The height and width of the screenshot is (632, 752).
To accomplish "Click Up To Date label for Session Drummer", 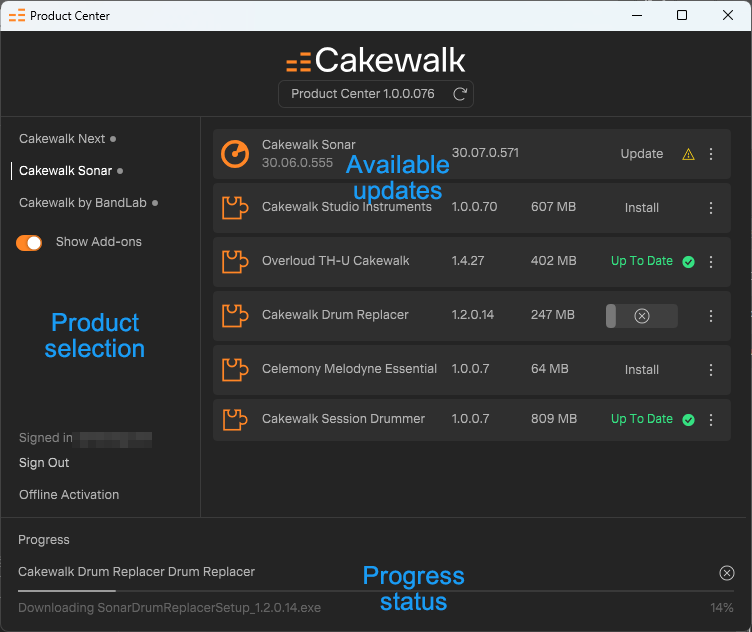I will 642,419.
